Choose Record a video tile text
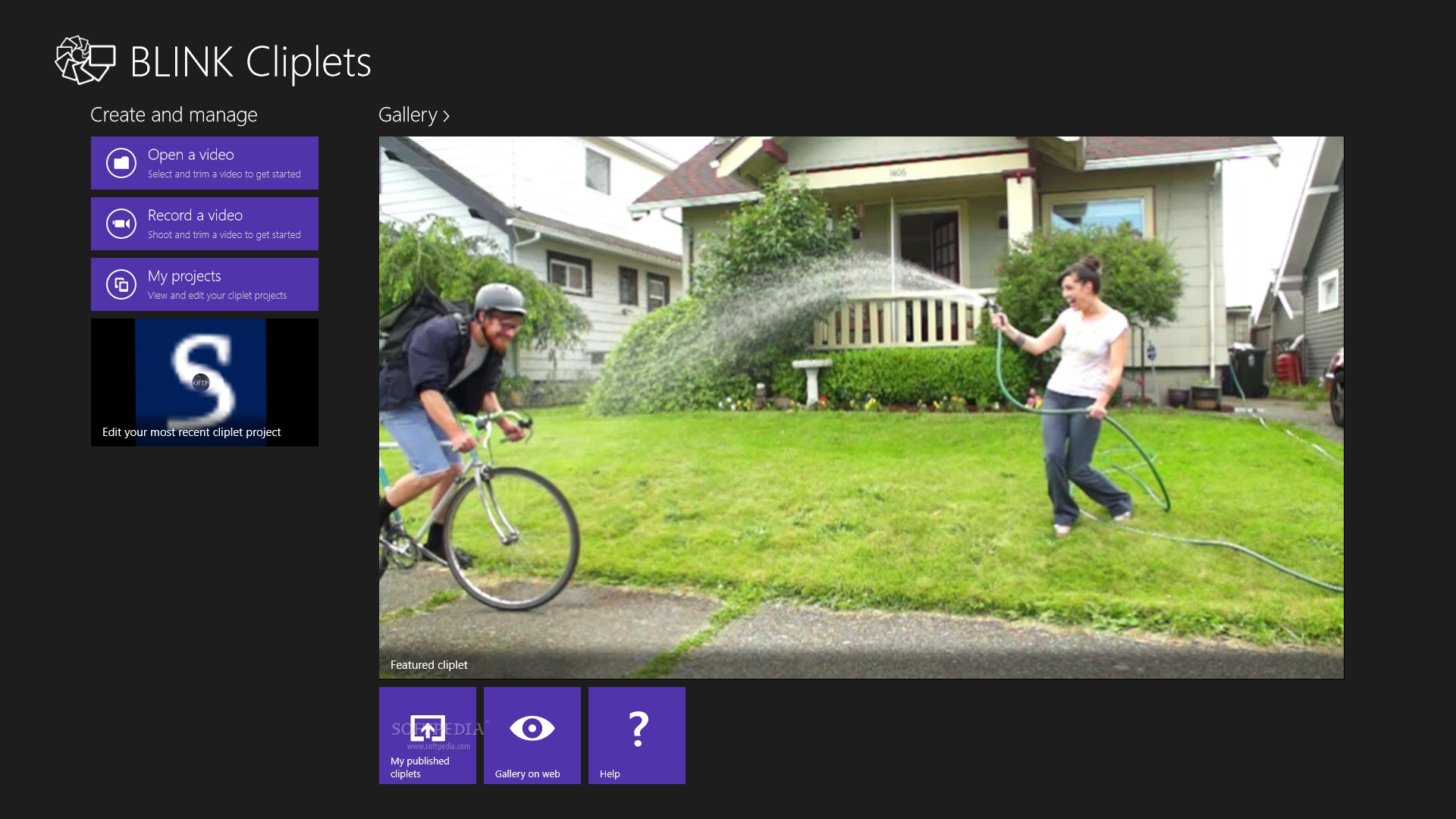Image resolution: width=1456 pixels, height=819 pixels. tap(195, 215)
